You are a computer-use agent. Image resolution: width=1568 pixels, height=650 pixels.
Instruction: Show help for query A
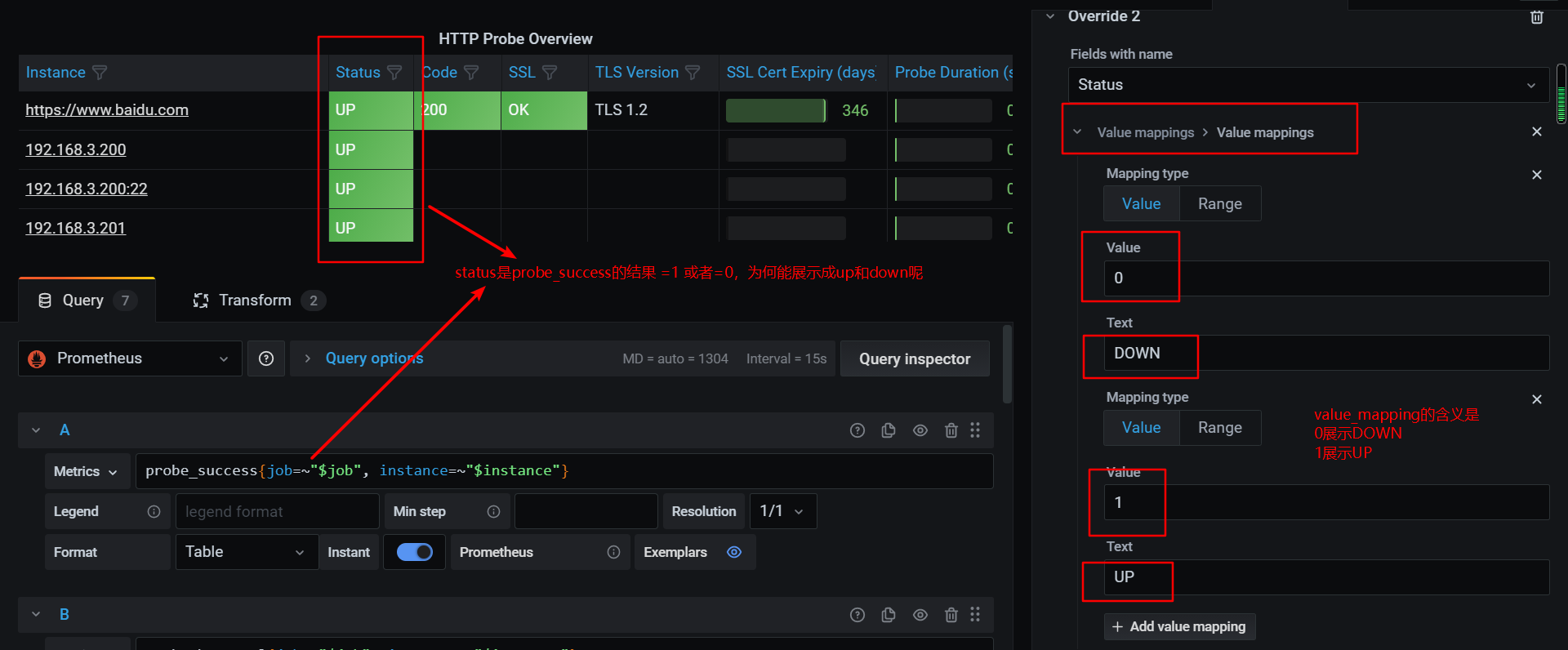coord(857,430)
